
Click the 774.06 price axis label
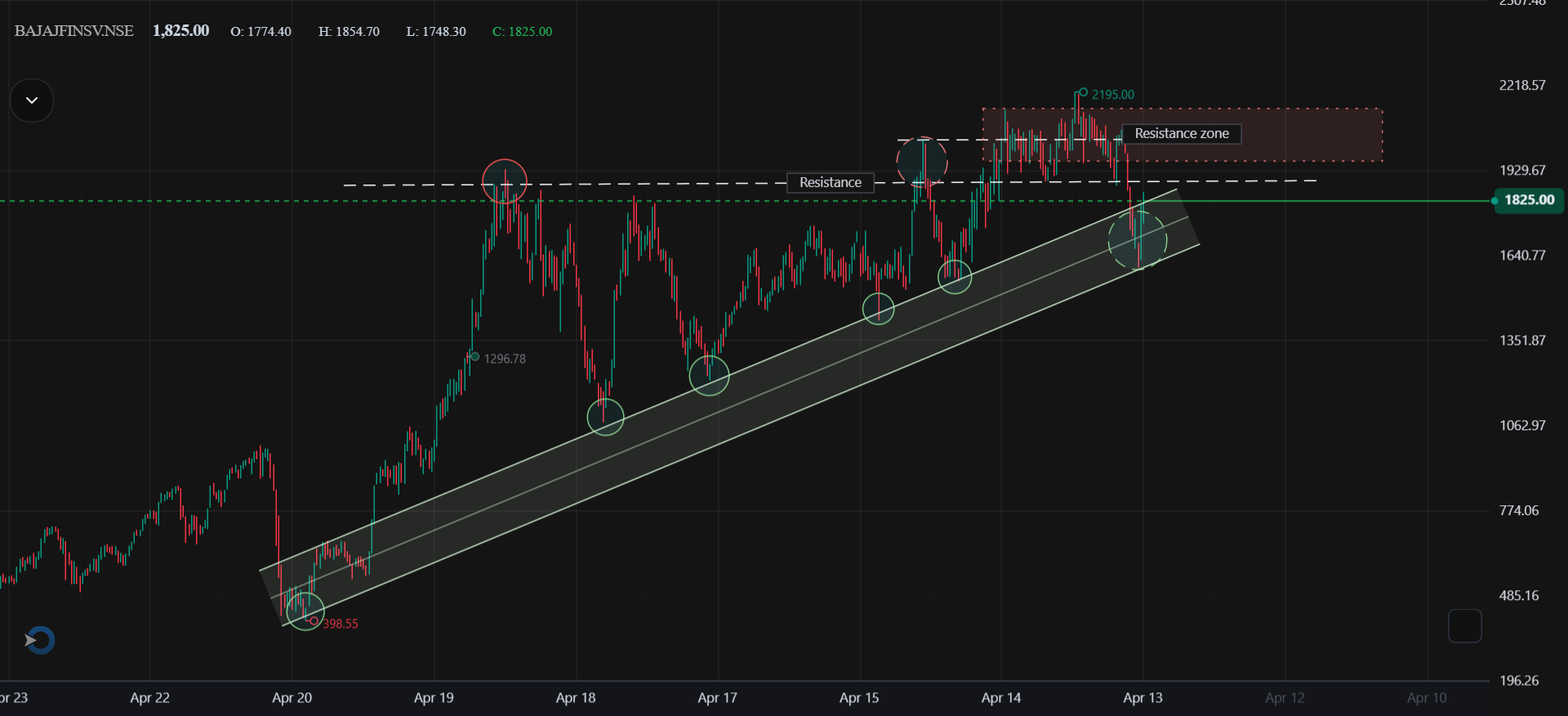1519,511
